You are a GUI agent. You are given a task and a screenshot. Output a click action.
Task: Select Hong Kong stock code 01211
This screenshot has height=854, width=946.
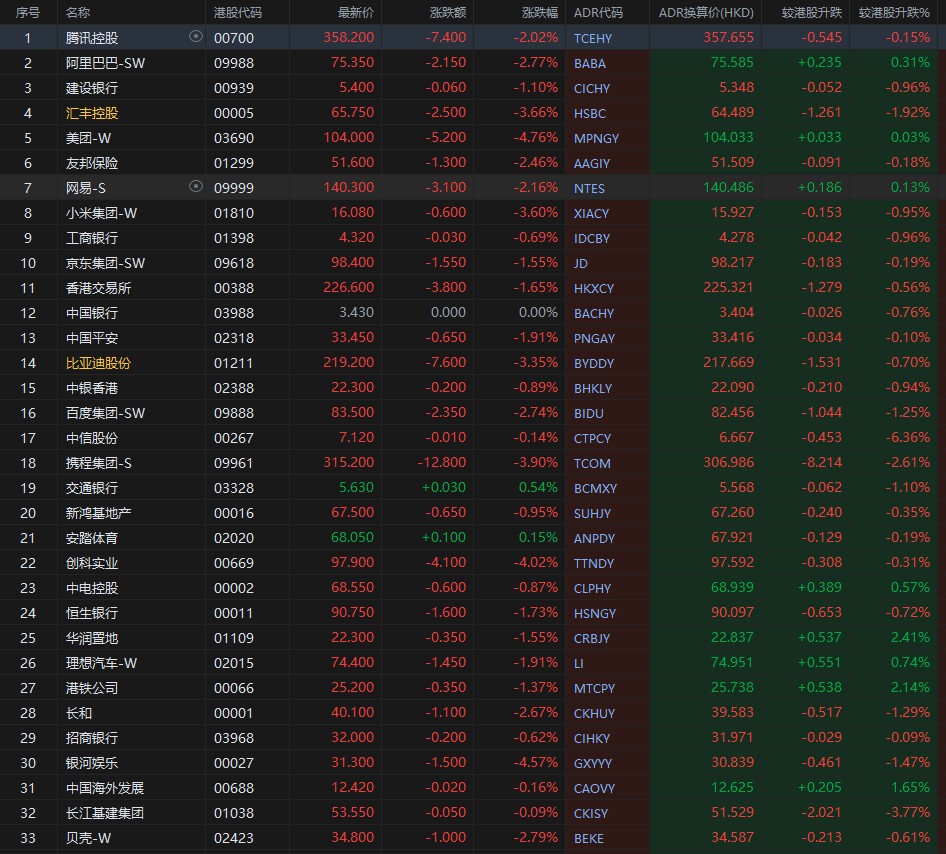234,364
